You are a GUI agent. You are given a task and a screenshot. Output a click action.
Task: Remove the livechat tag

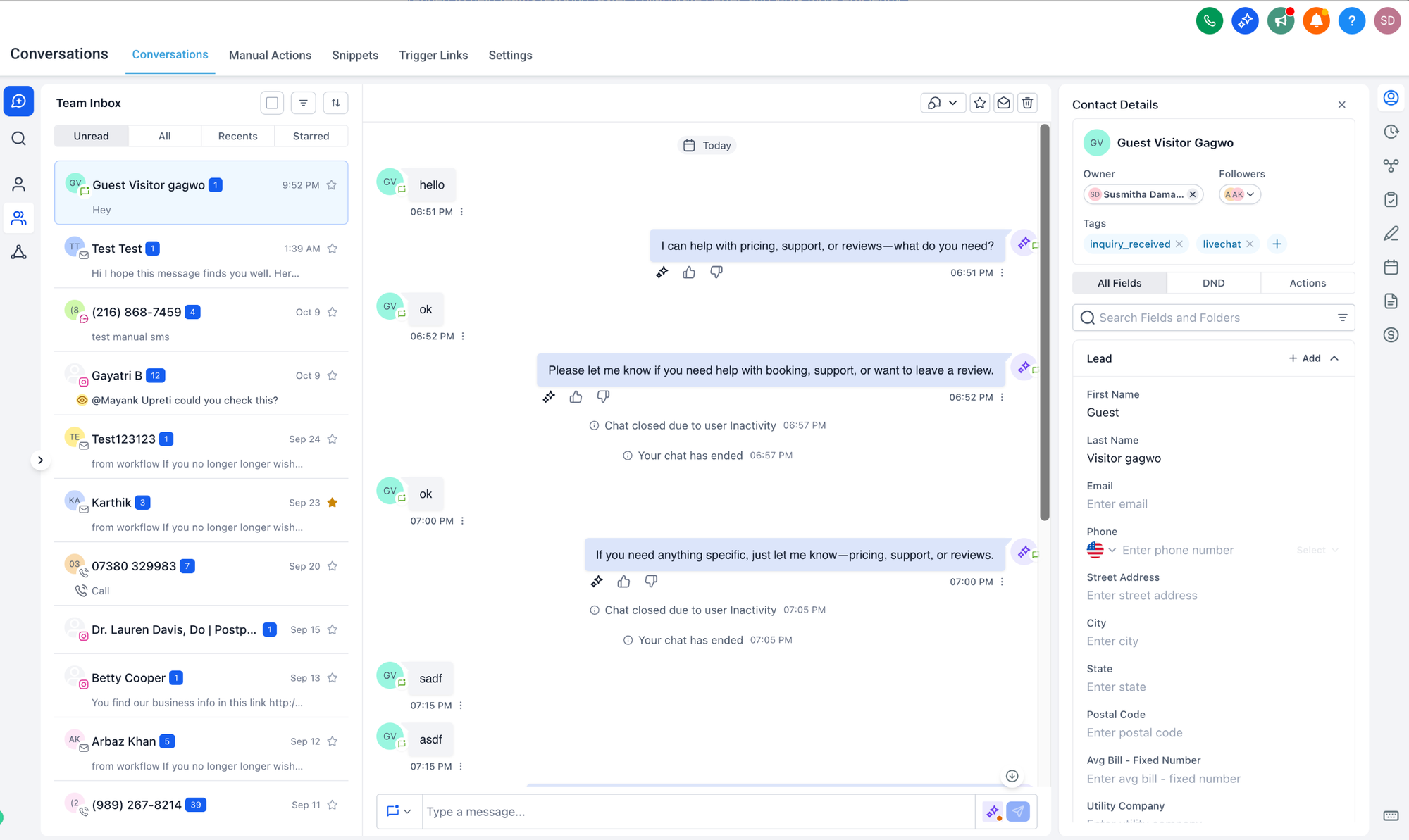(x=1250, y=244)
